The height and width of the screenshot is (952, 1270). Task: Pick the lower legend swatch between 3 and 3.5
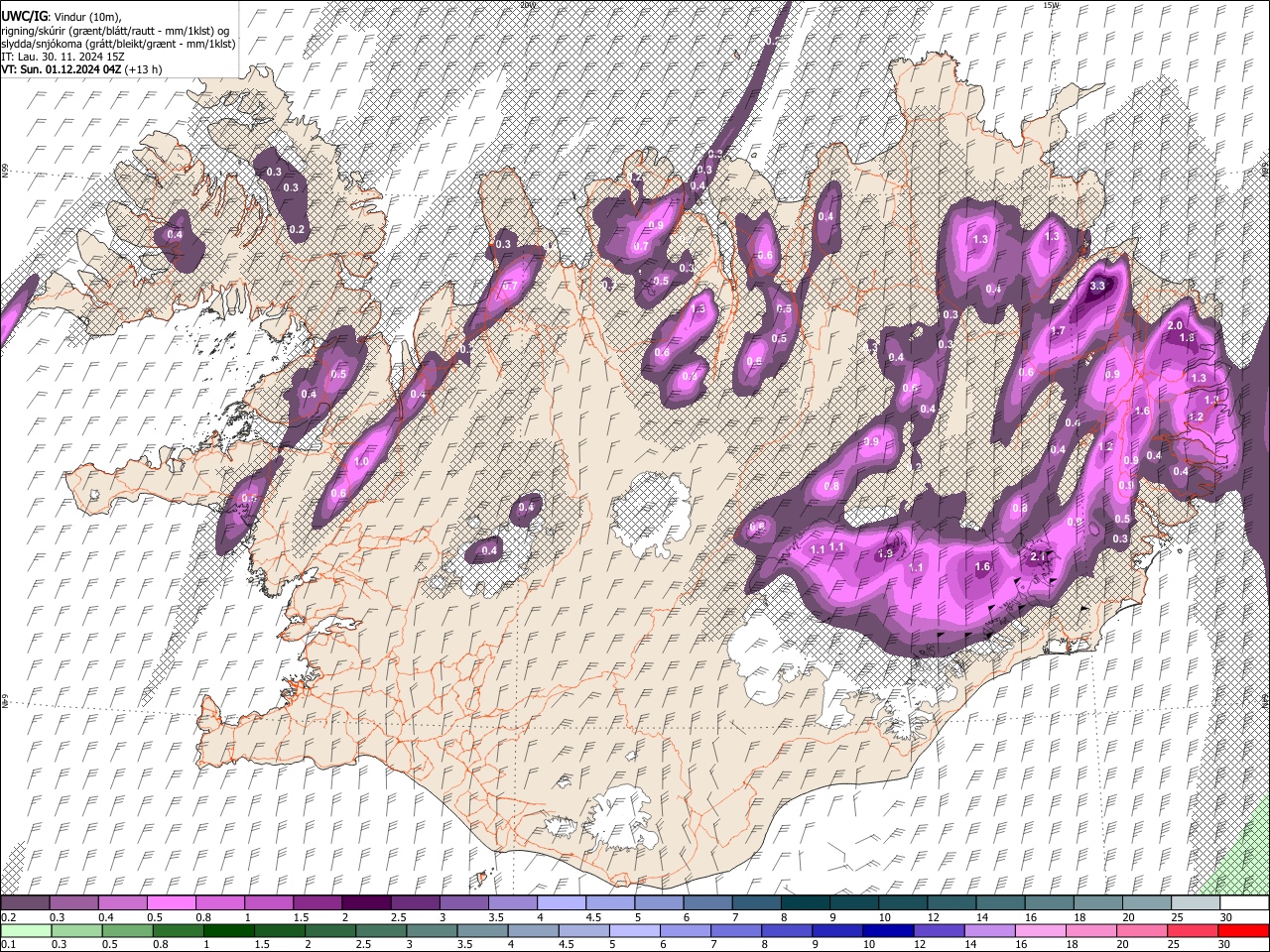432,930
